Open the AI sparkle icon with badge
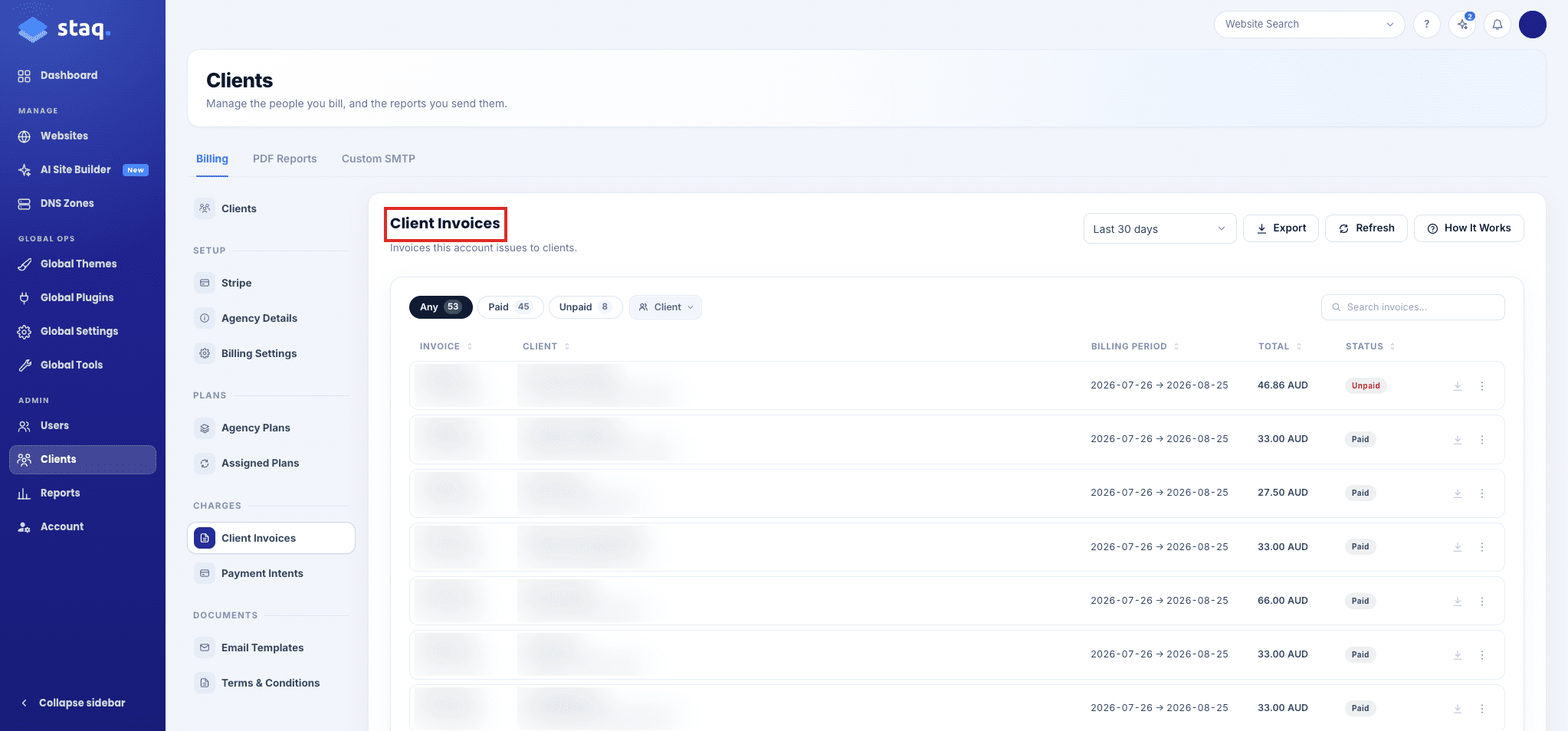 pos(1462,25)
